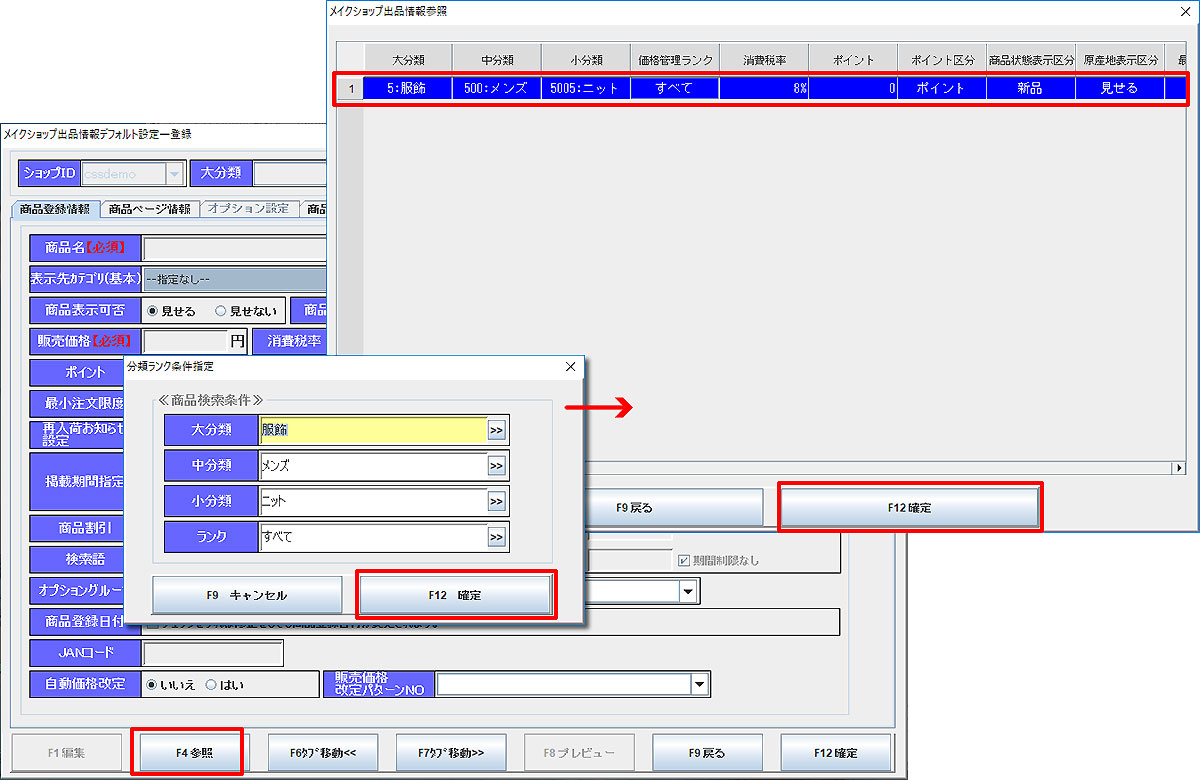Click cell '500:メンズ' in grid

[x=497, y=88]
